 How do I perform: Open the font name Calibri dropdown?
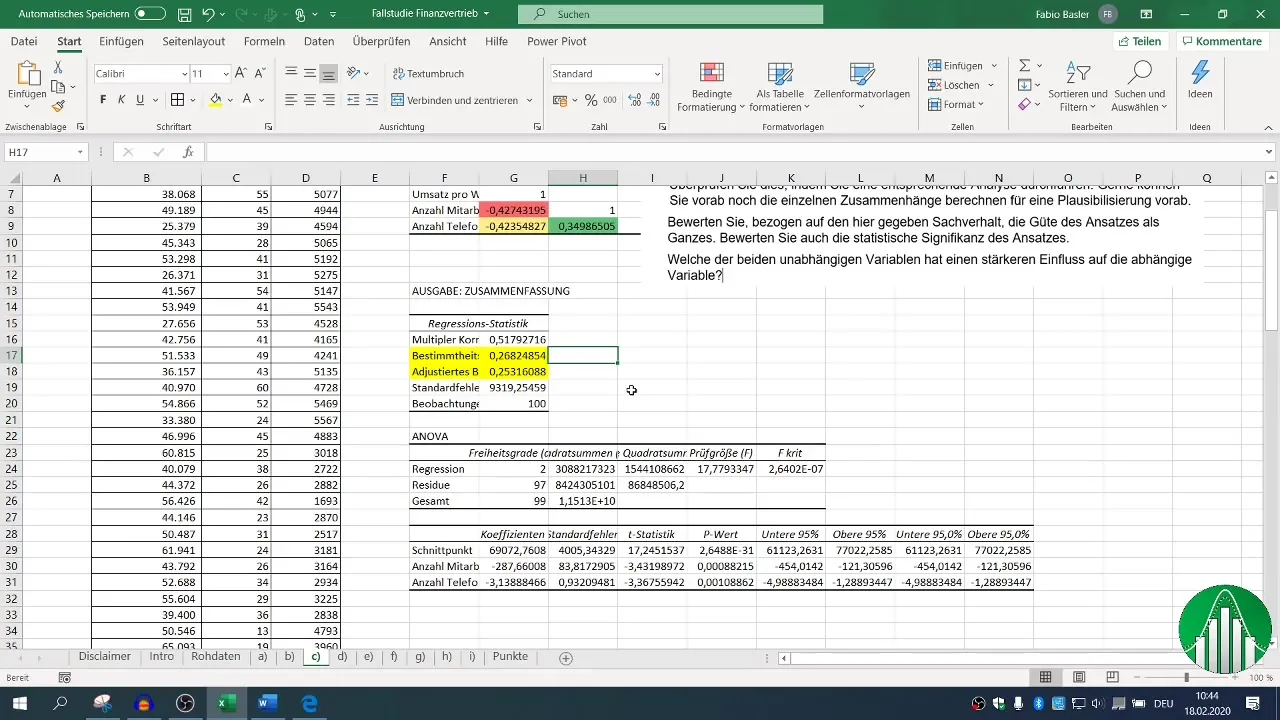click(x=185, y=74)
